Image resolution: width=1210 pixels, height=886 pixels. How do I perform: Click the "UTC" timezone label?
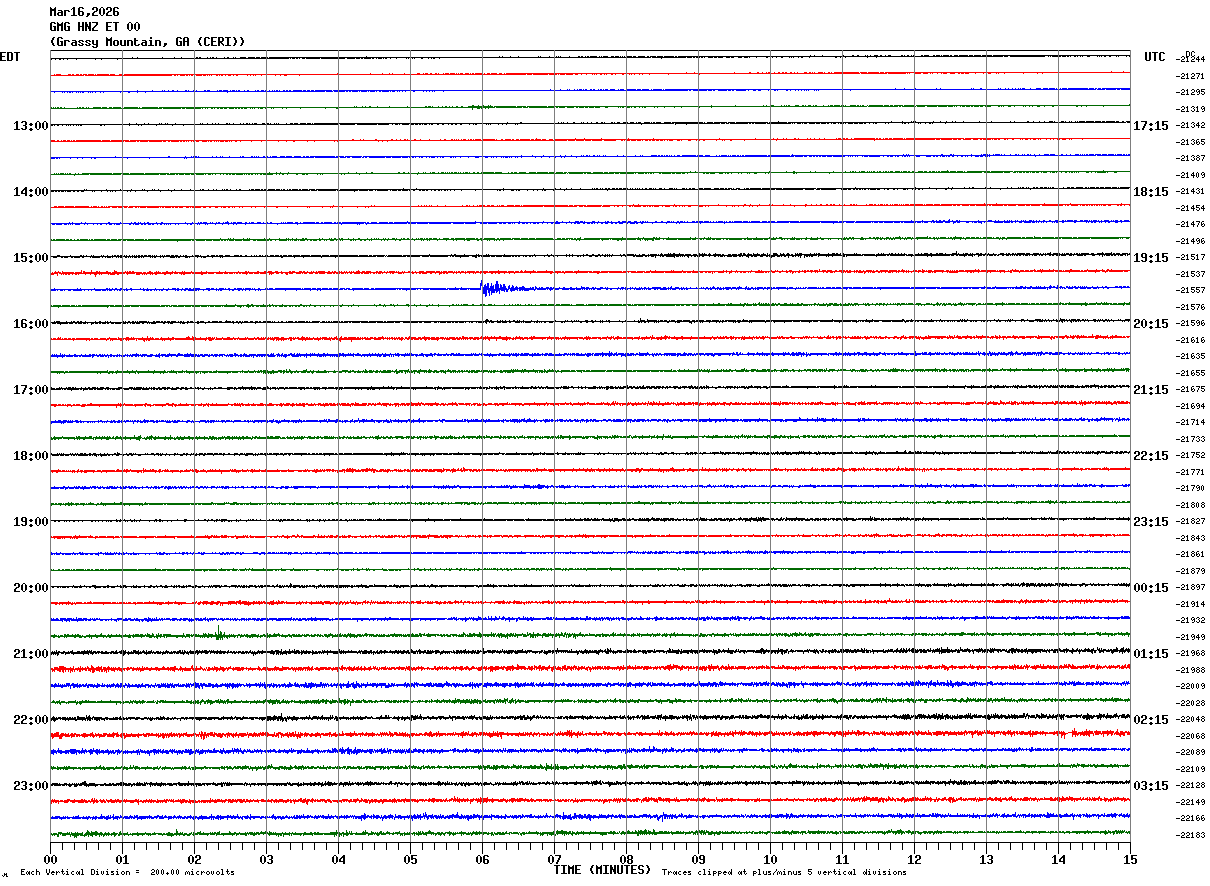coord(1155,57)
